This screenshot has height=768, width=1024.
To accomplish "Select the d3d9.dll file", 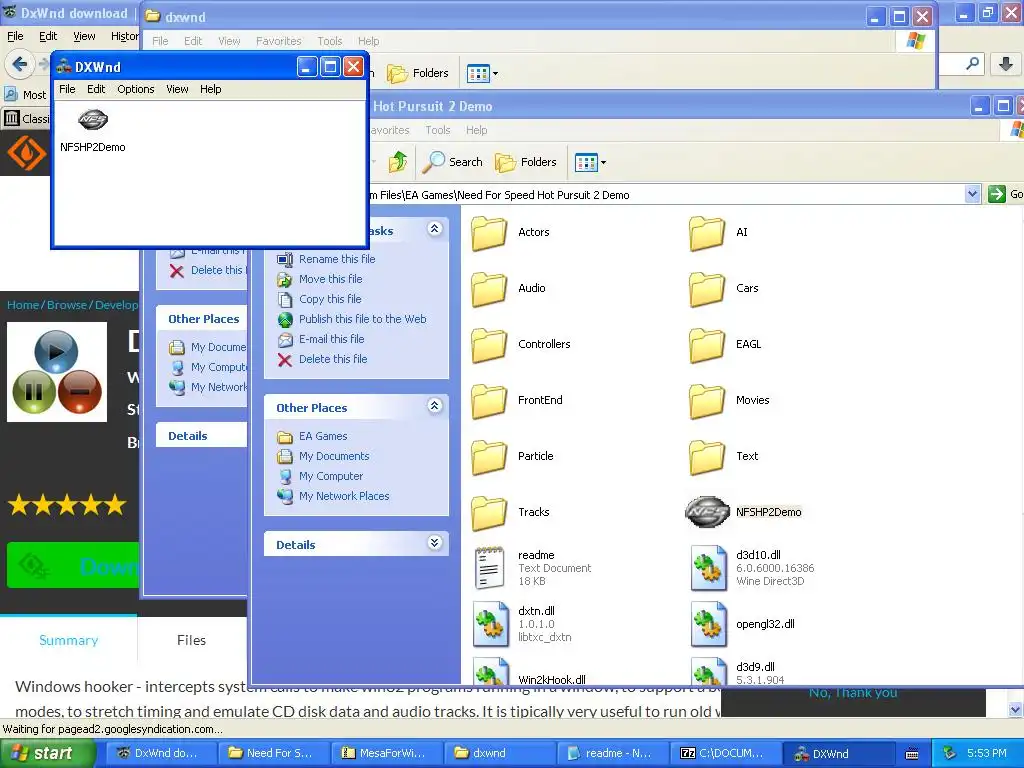I will coord(738,673).
